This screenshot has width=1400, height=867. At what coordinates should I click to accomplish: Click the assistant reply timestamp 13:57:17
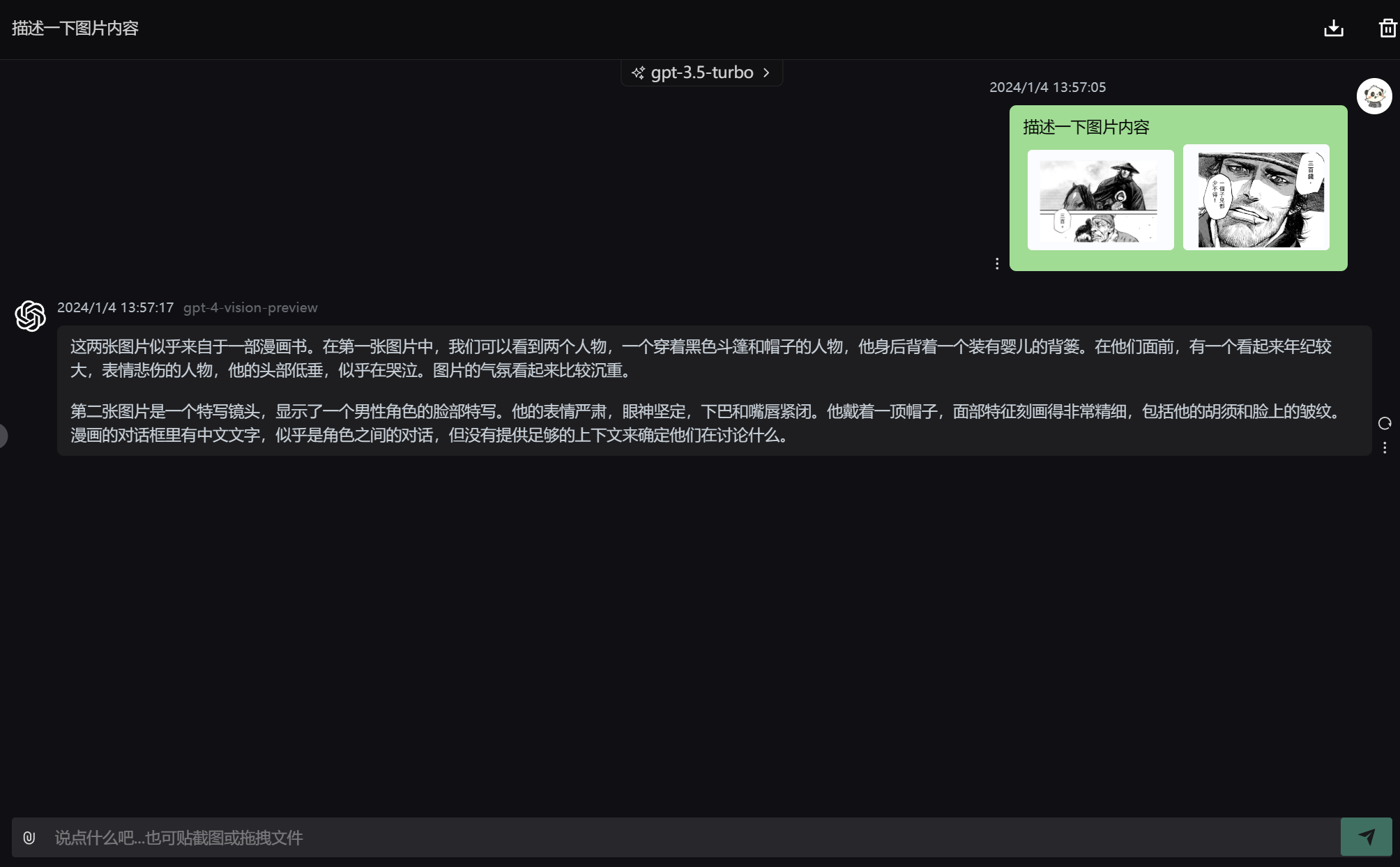tap(115, 307)
